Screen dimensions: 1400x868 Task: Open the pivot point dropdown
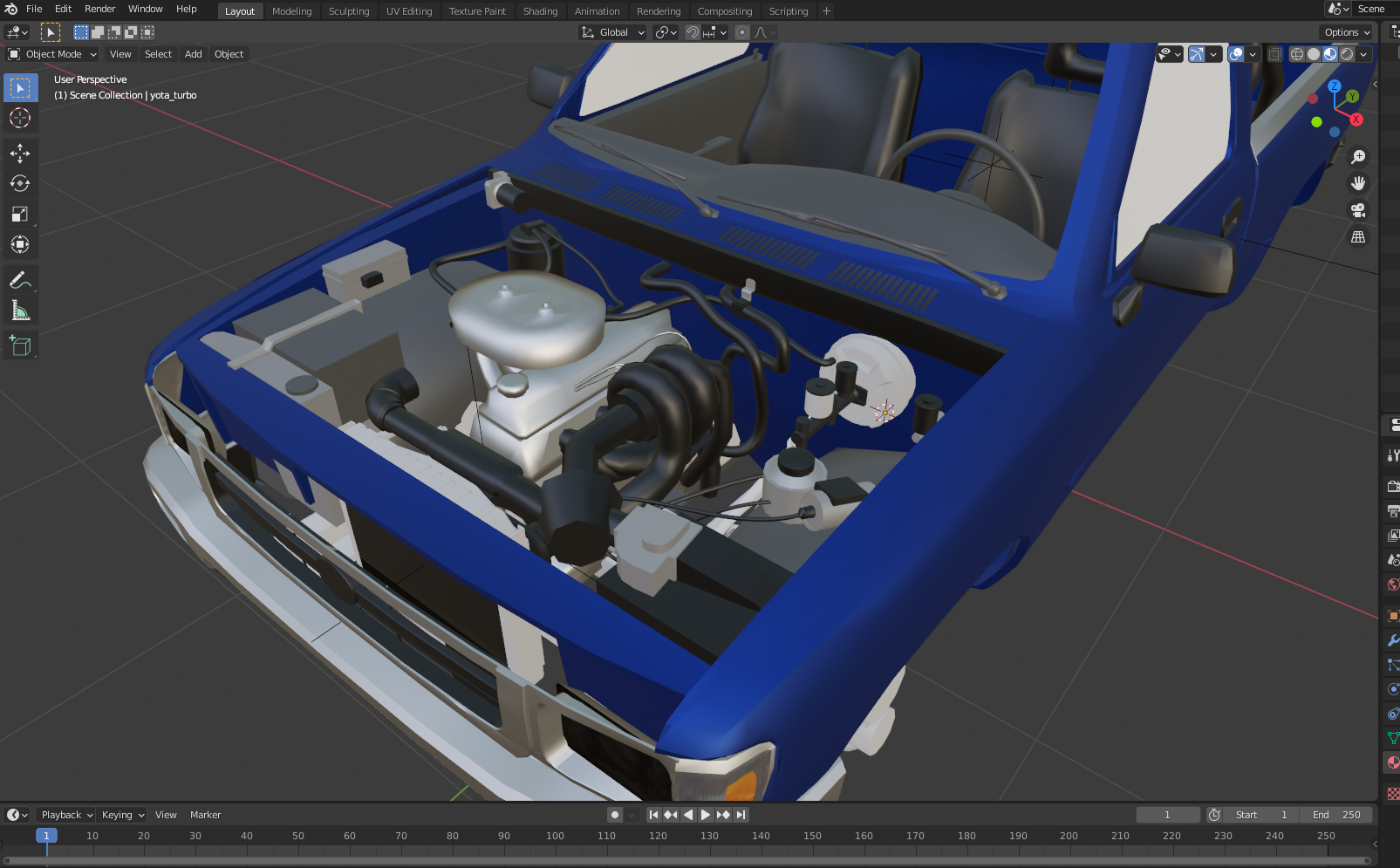[666, 32]
